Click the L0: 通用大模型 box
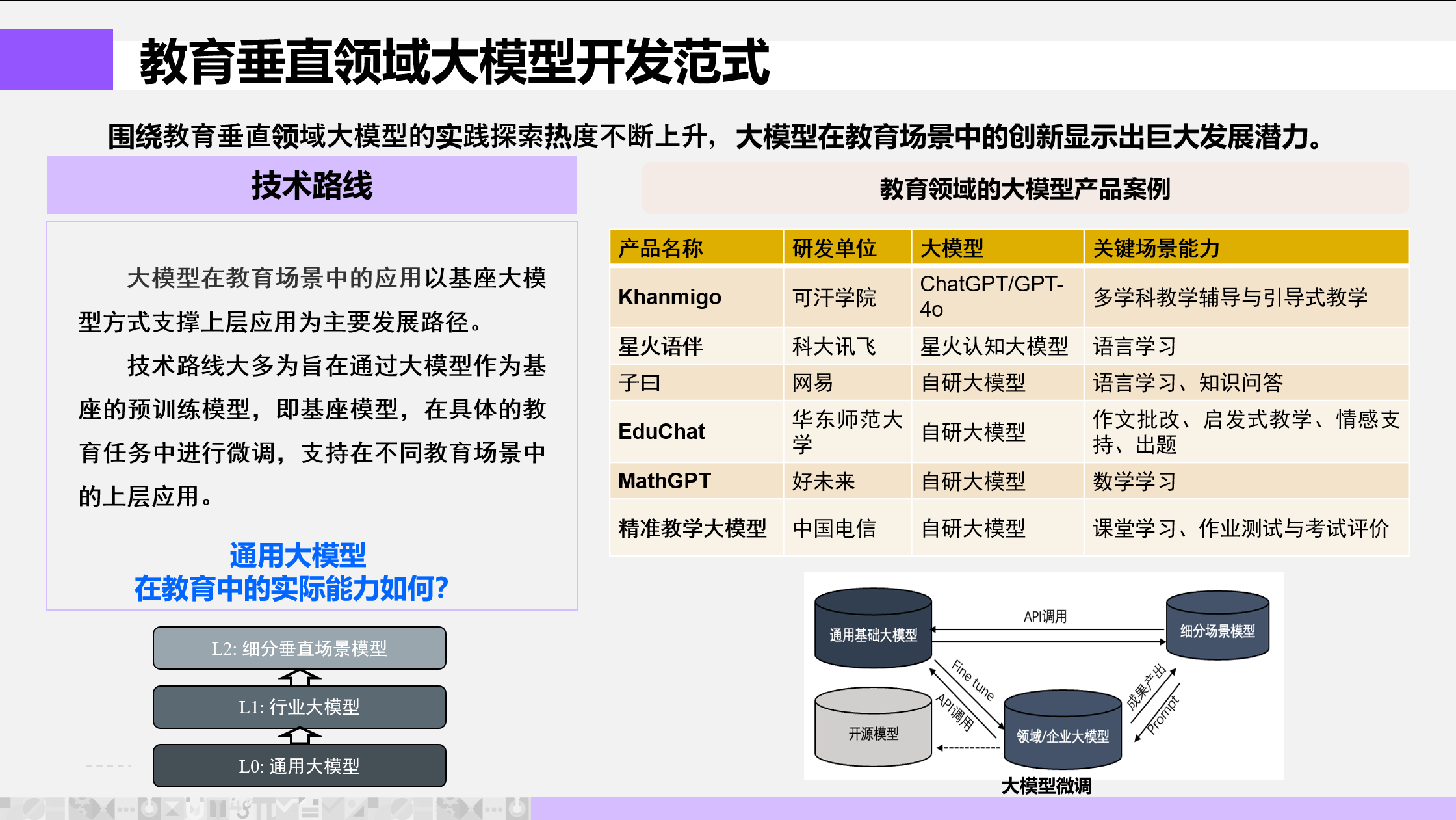This screenshot has width=1456, height=820. [300, 765]
